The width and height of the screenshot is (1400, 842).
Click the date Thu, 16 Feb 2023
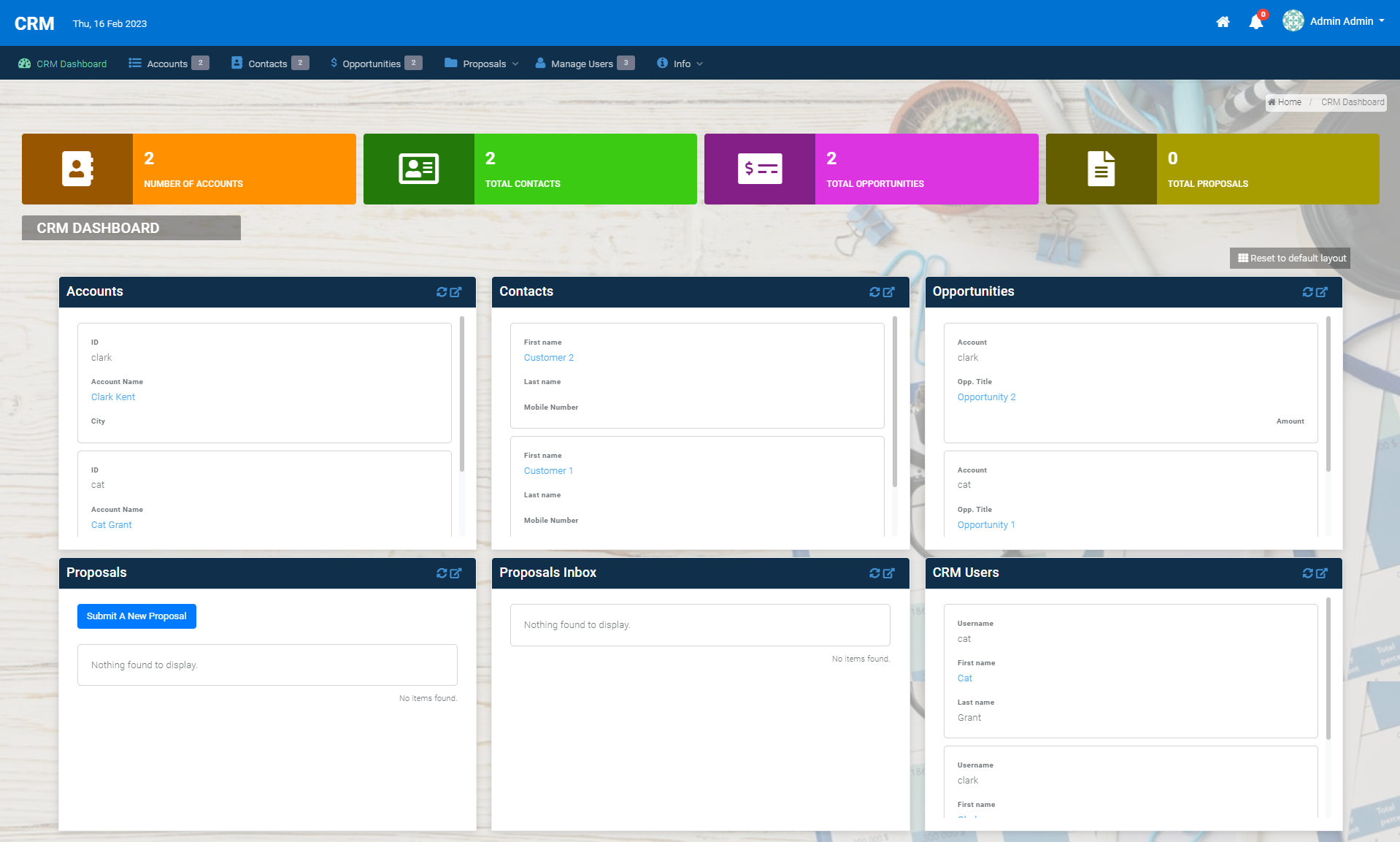(x=109, y=23)
